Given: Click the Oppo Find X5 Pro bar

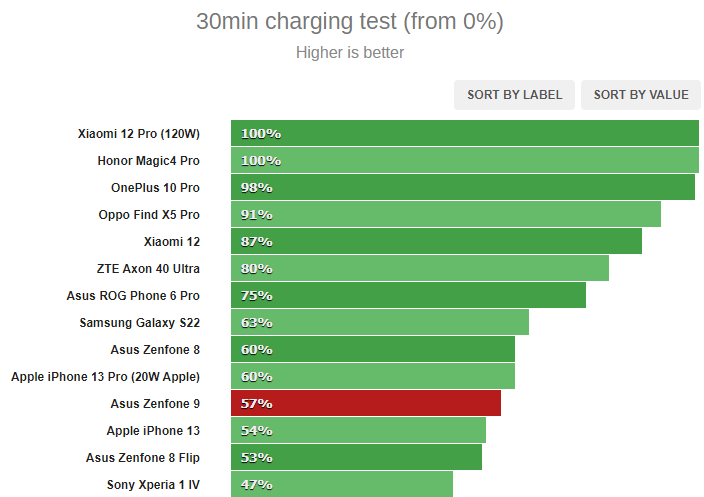Looking at the screenshot, I should tap(446, 214).
